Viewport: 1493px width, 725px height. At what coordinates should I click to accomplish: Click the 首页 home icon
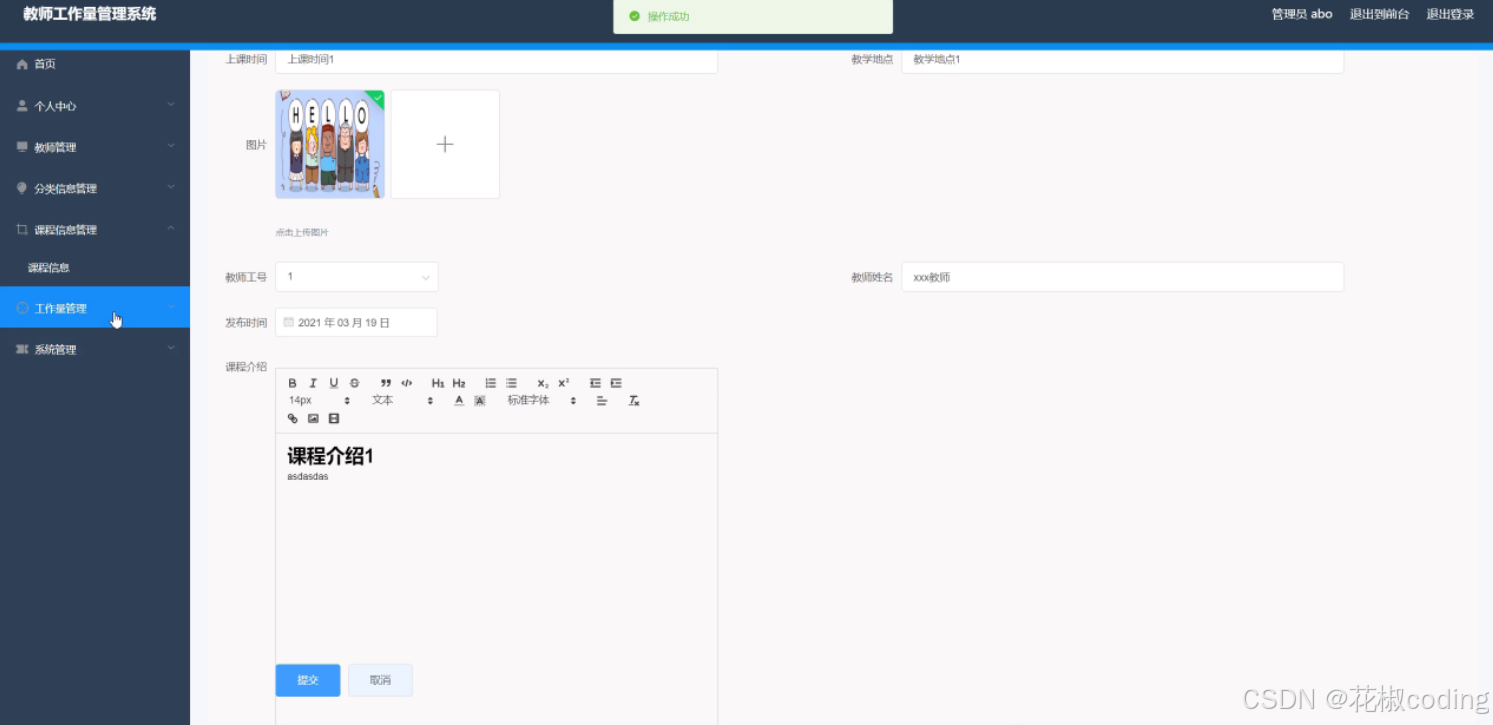[22, 64]
